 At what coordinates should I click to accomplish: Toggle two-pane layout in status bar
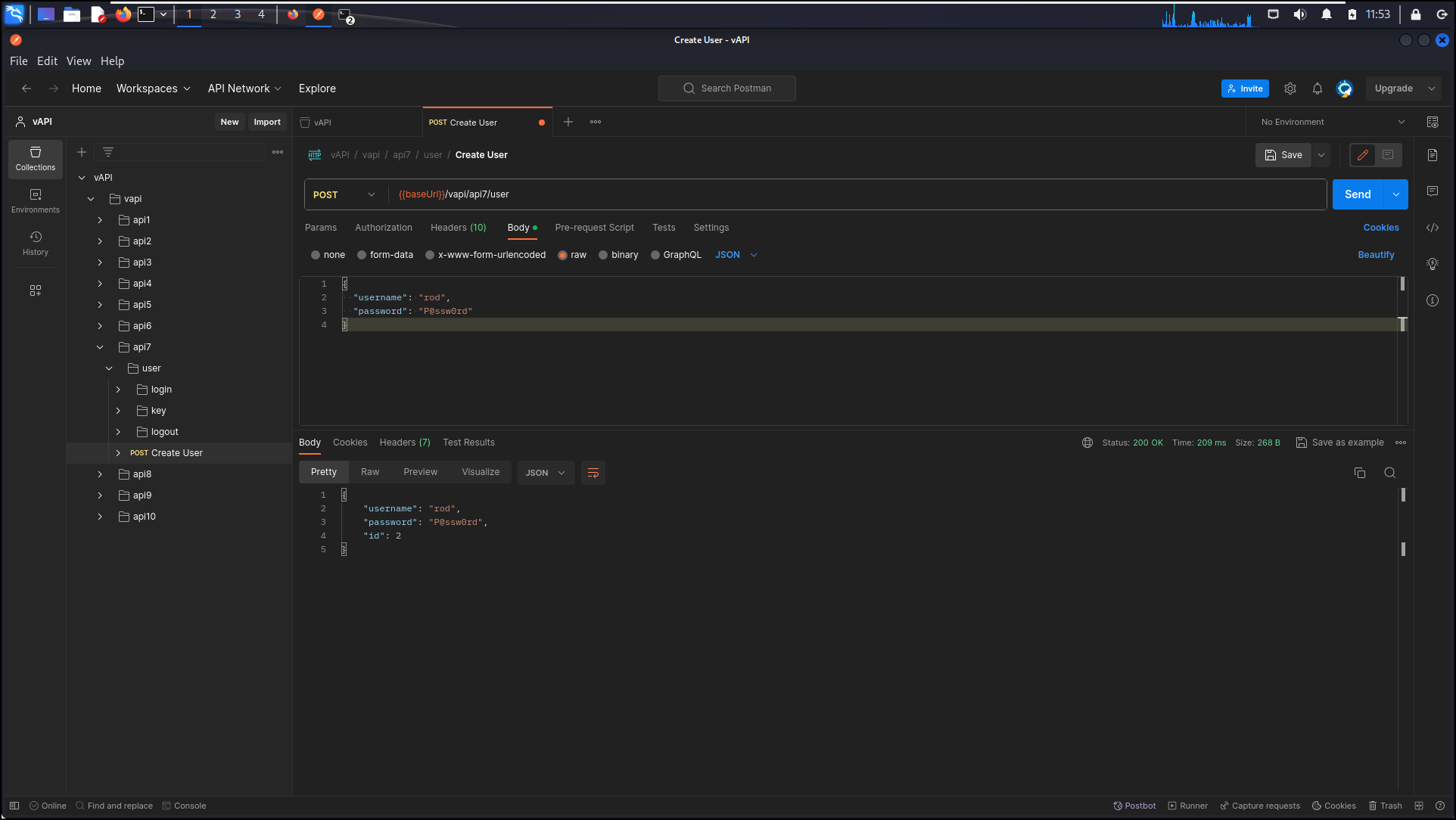1419,806
